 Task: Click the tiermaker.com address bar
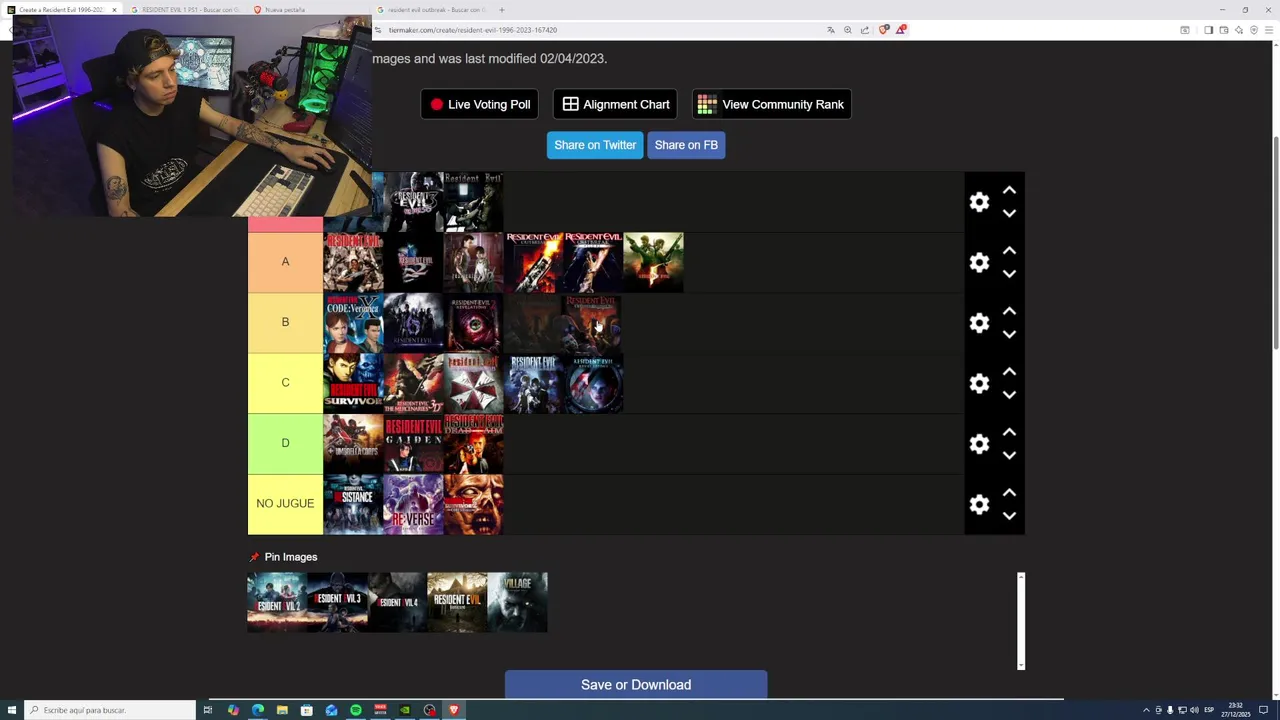[x=600, y=30]
